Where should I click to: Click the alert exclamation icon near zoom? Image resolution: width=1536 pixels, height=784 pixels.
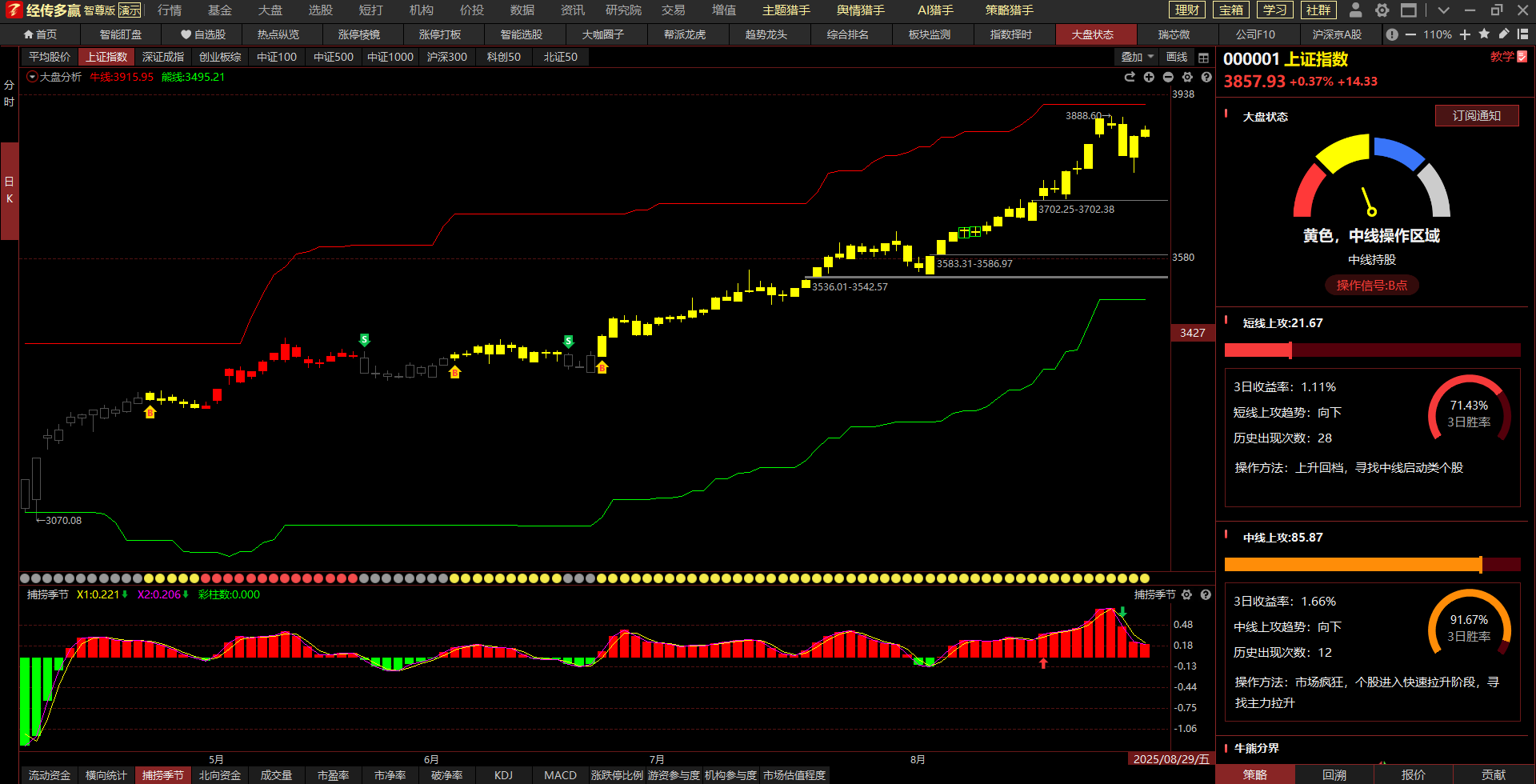pyautogui.click(x=1392, y=34)
